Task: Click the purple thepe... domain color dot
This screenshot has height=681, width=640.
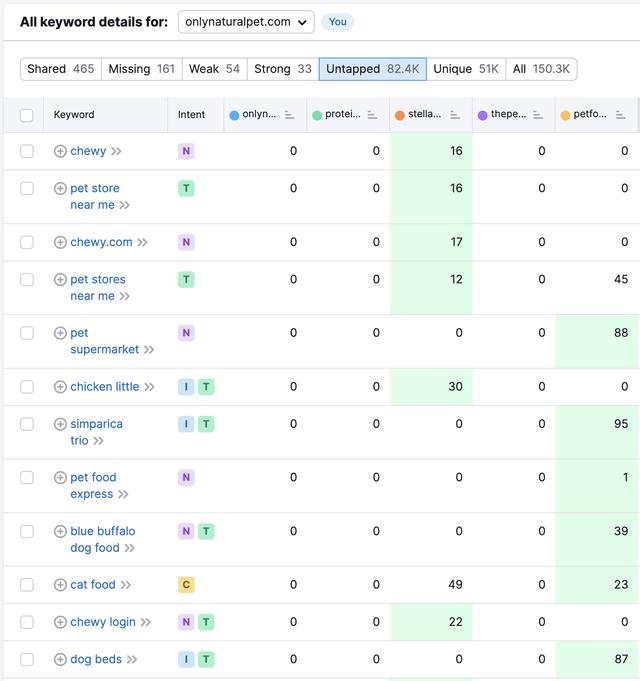Action: (482, 116)
